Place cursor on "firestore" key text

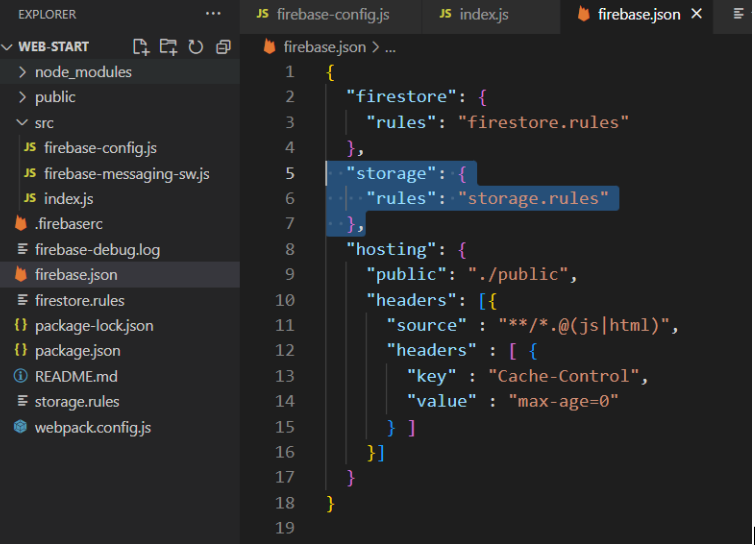[x=401, y=97]
